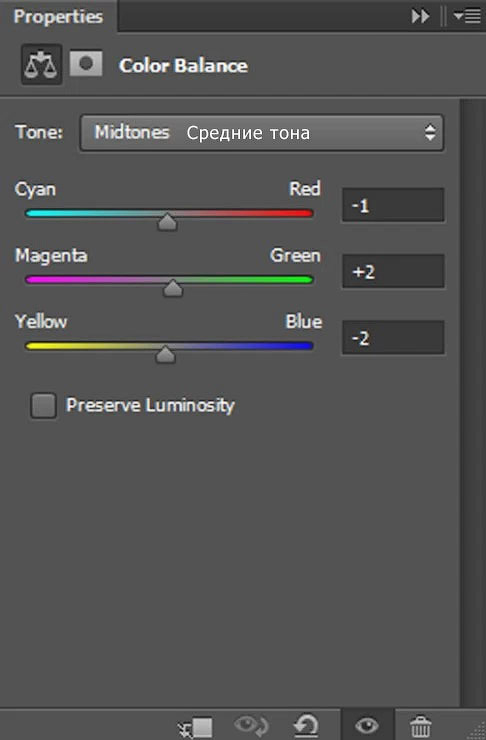The height and width of the screenshot is (740, 486).
Task: Click the Cyan-Red slider handle
Action: tap(168, 221)
